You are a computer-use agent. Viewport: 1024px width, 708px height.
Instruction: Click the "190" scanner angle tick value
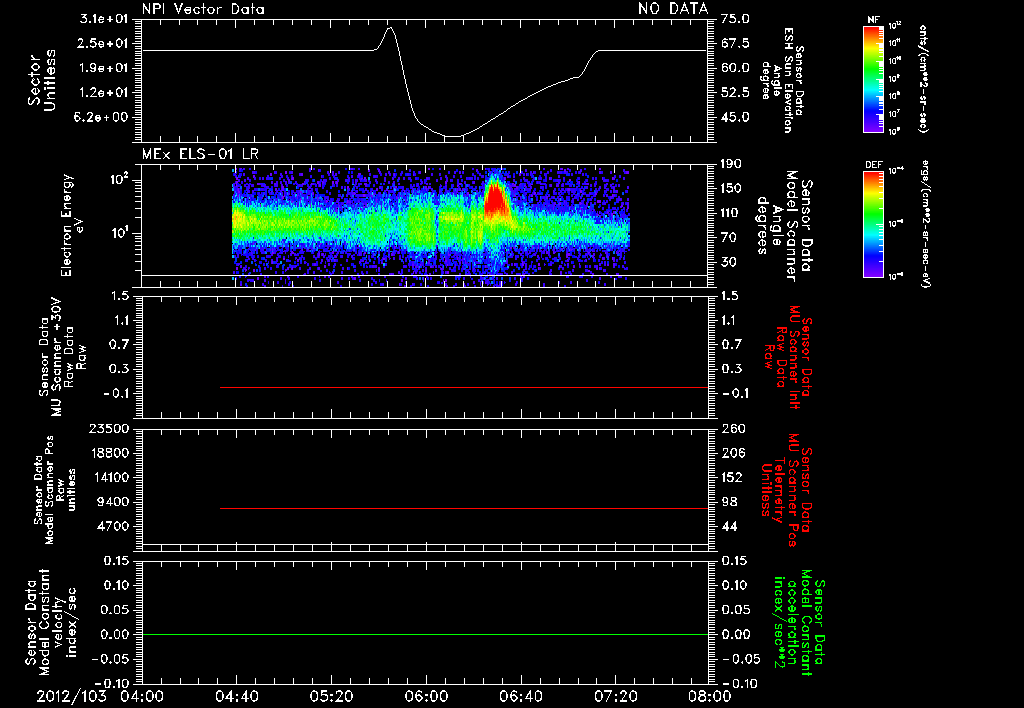point(732,164)
